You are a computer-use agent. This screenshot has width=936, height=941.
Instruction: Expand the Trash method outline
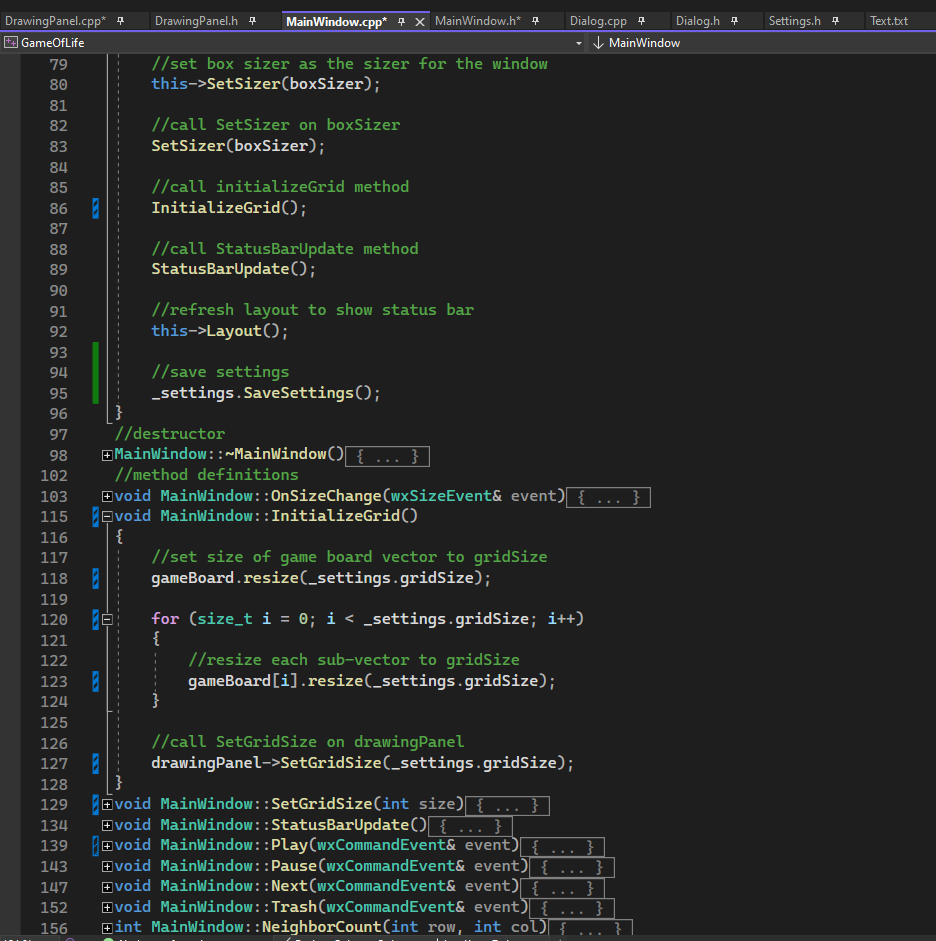tap(107, 908)
